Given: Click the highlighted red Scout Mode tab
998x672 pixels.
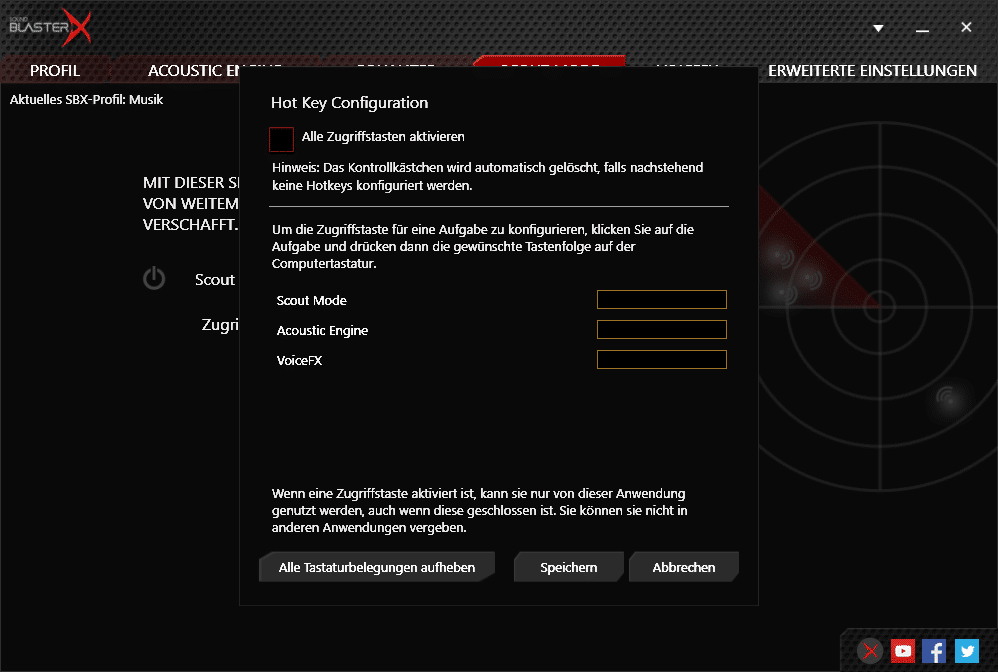Looking at the screenshot, I should tap(549, 61).
